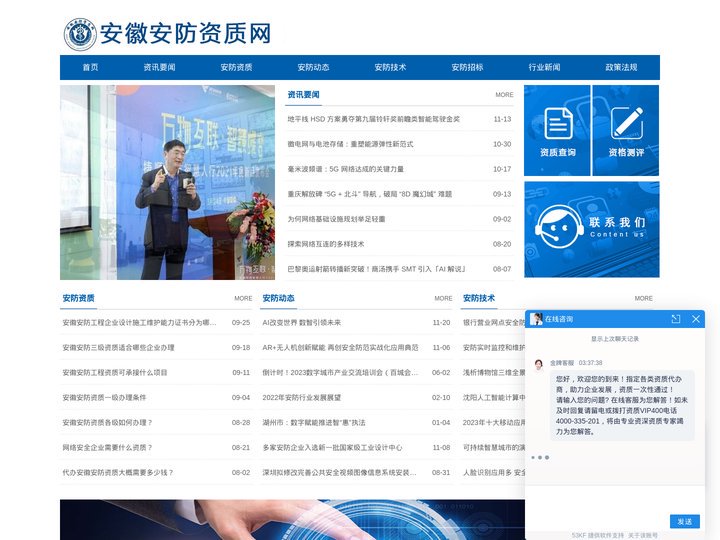Click MORE beside 安防资质 section
This screenshot has height=540, width=720.
243,298
